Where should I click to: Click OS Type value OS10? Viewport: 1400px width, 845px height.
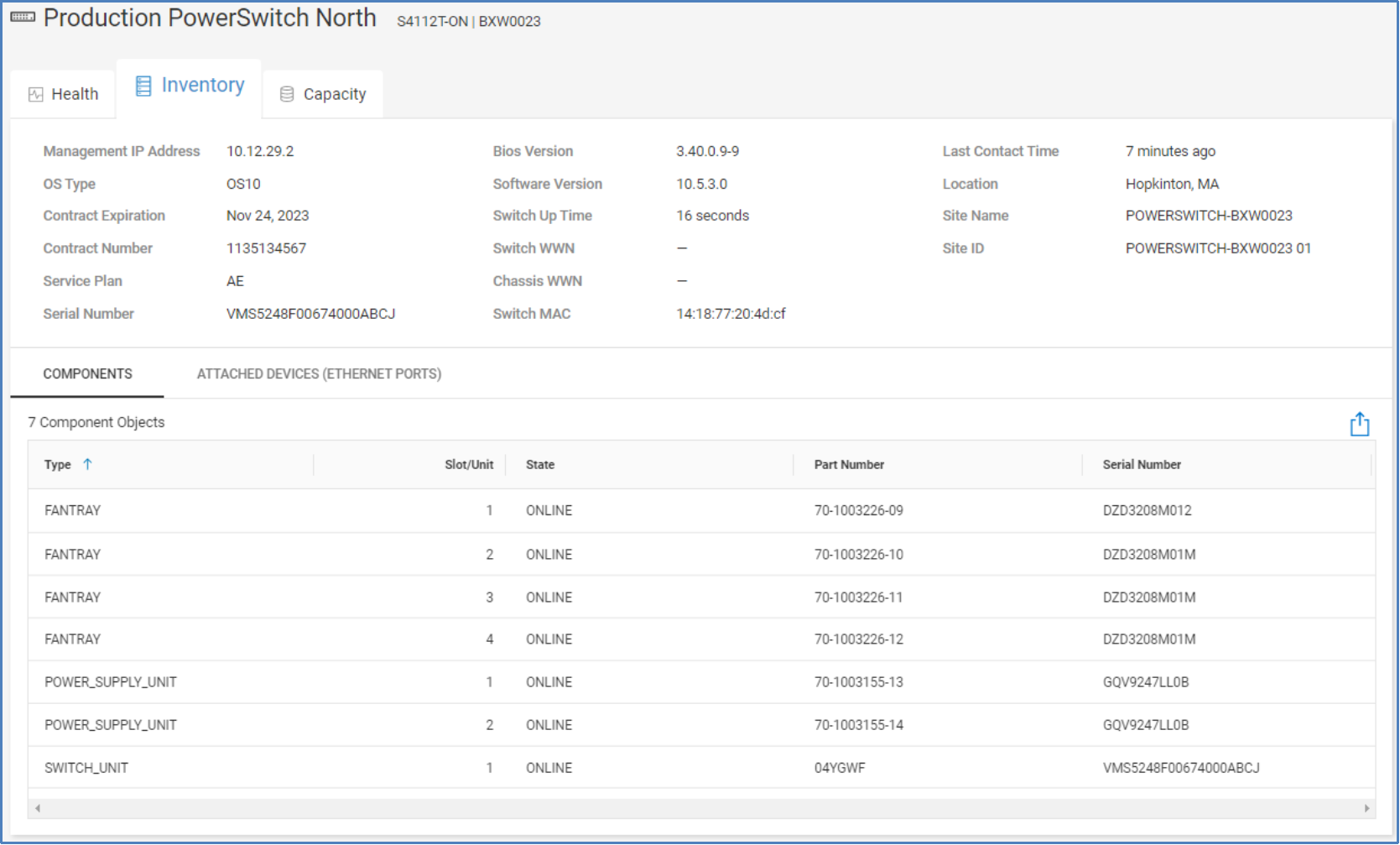coord(243,184)
